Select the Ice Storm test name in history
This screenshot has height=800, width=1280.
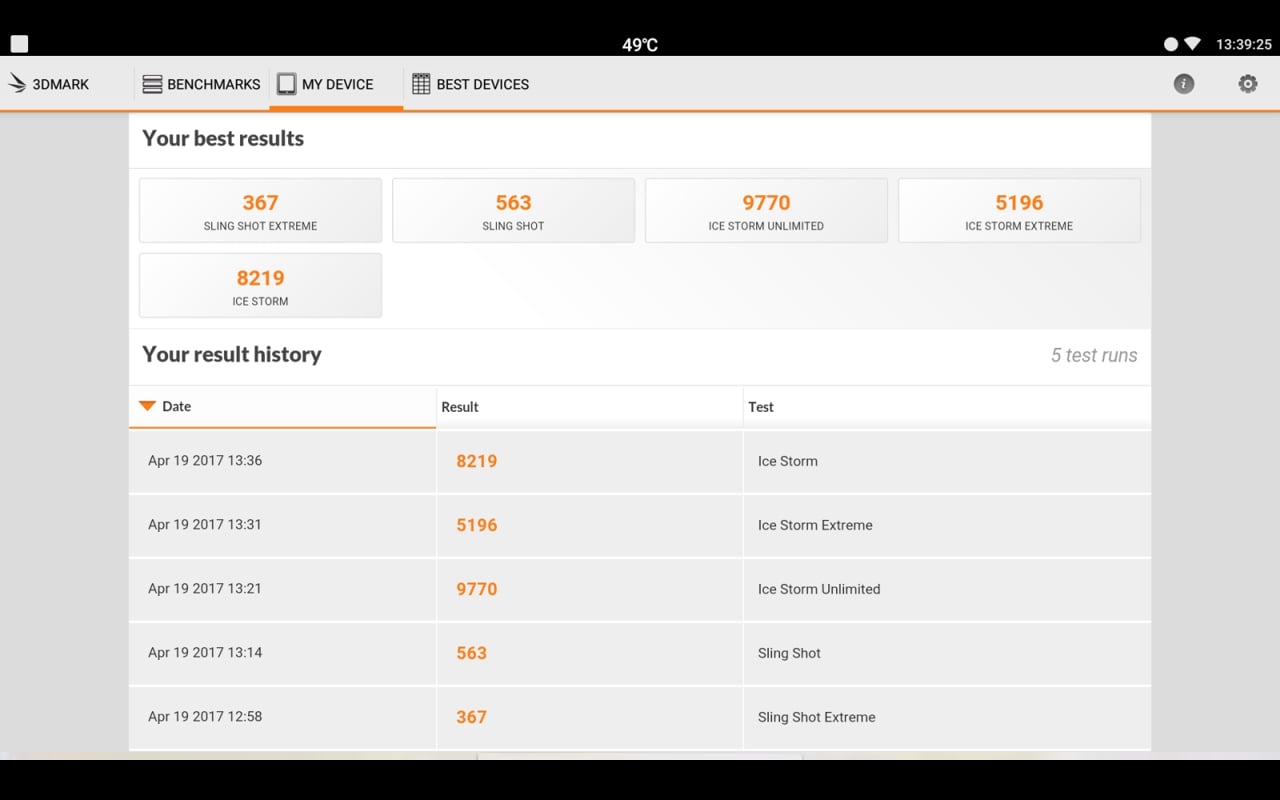point(788,461)
